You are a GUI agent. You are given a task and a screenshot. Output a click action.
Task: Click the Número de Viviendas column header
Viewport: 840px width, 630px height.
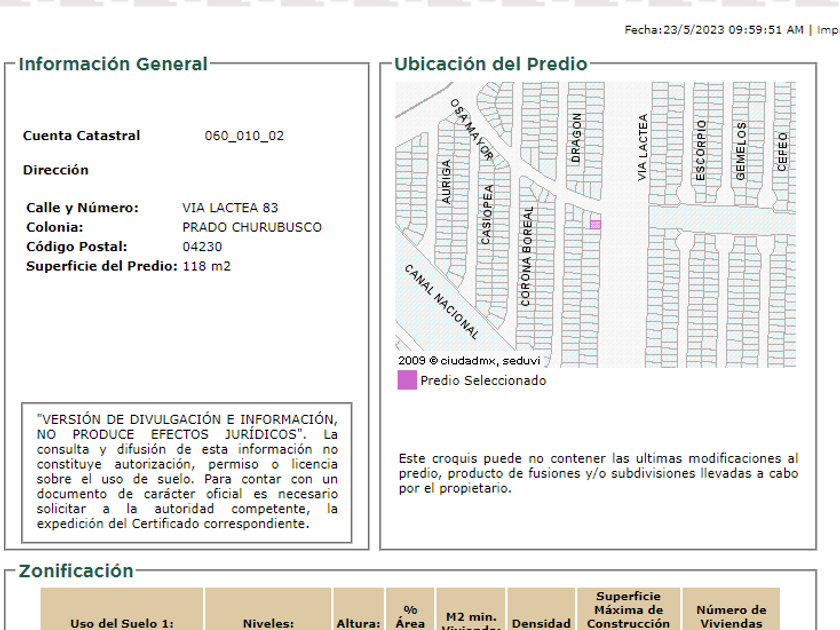coord(731,616)
